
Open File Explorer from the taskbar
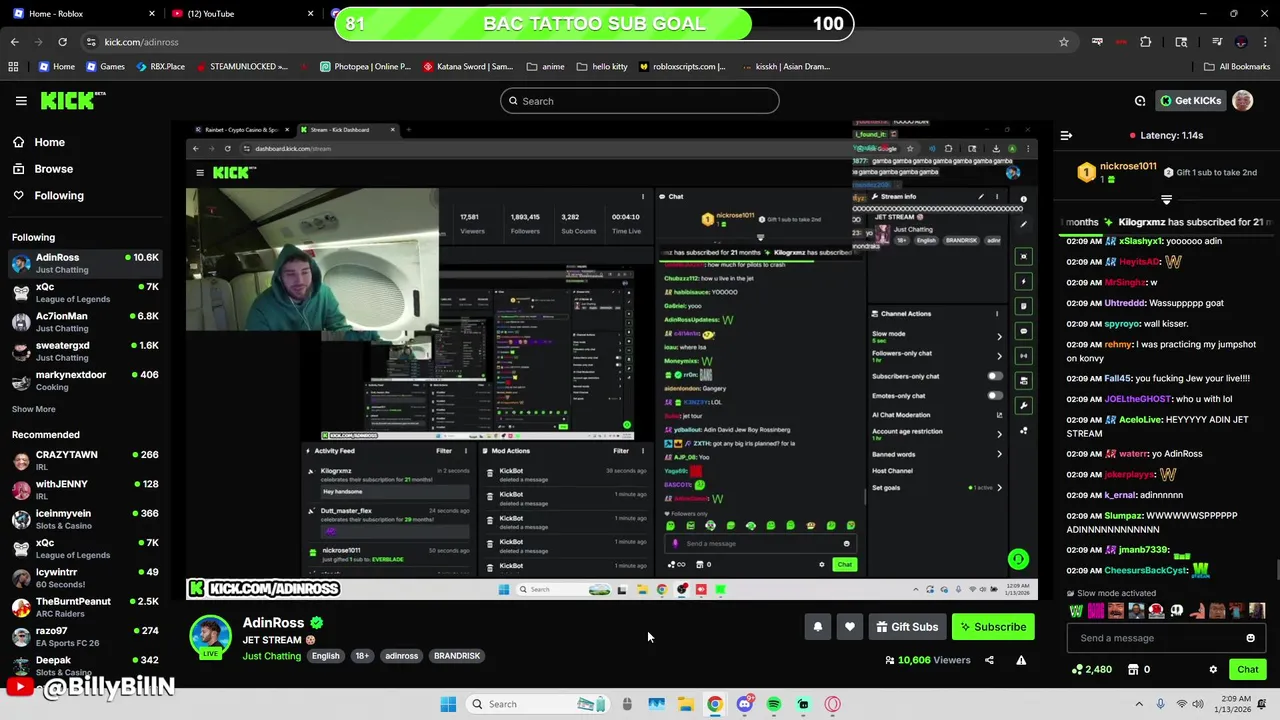[686, 704]
